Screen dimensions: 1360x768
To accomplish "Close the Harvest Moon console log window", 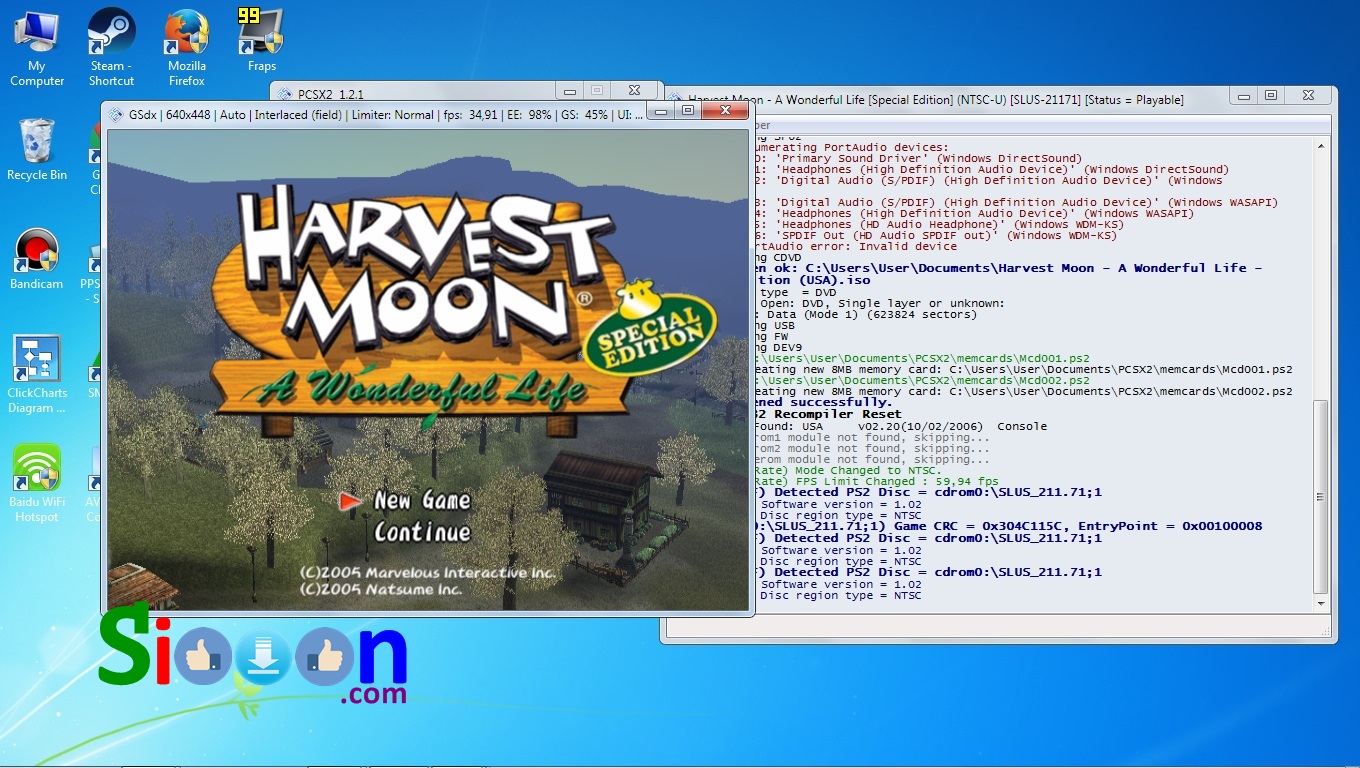I will tap(1308, 96).
